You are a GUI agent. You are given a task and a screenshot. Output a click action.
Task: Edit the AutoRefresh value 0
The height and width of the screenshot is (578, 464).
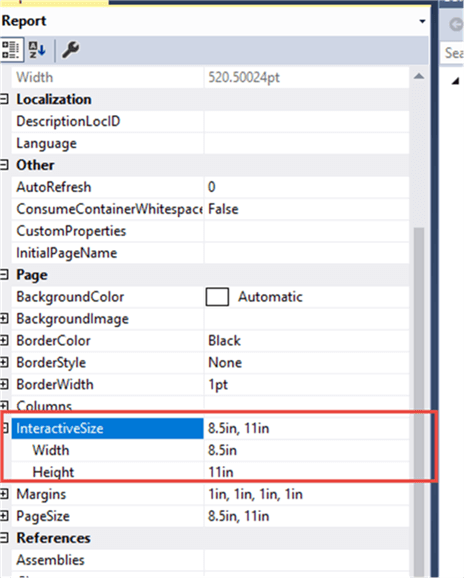click(307, 187)
